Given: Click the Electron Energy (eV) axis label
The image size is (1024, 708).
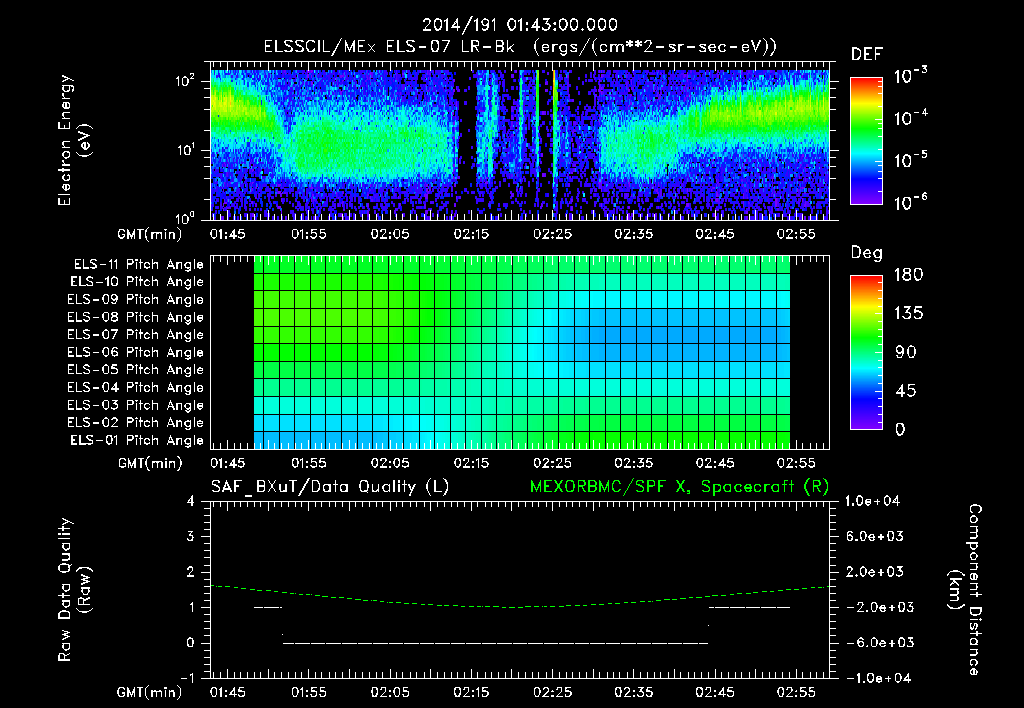Looking at the screenshot, I should 74,140.
